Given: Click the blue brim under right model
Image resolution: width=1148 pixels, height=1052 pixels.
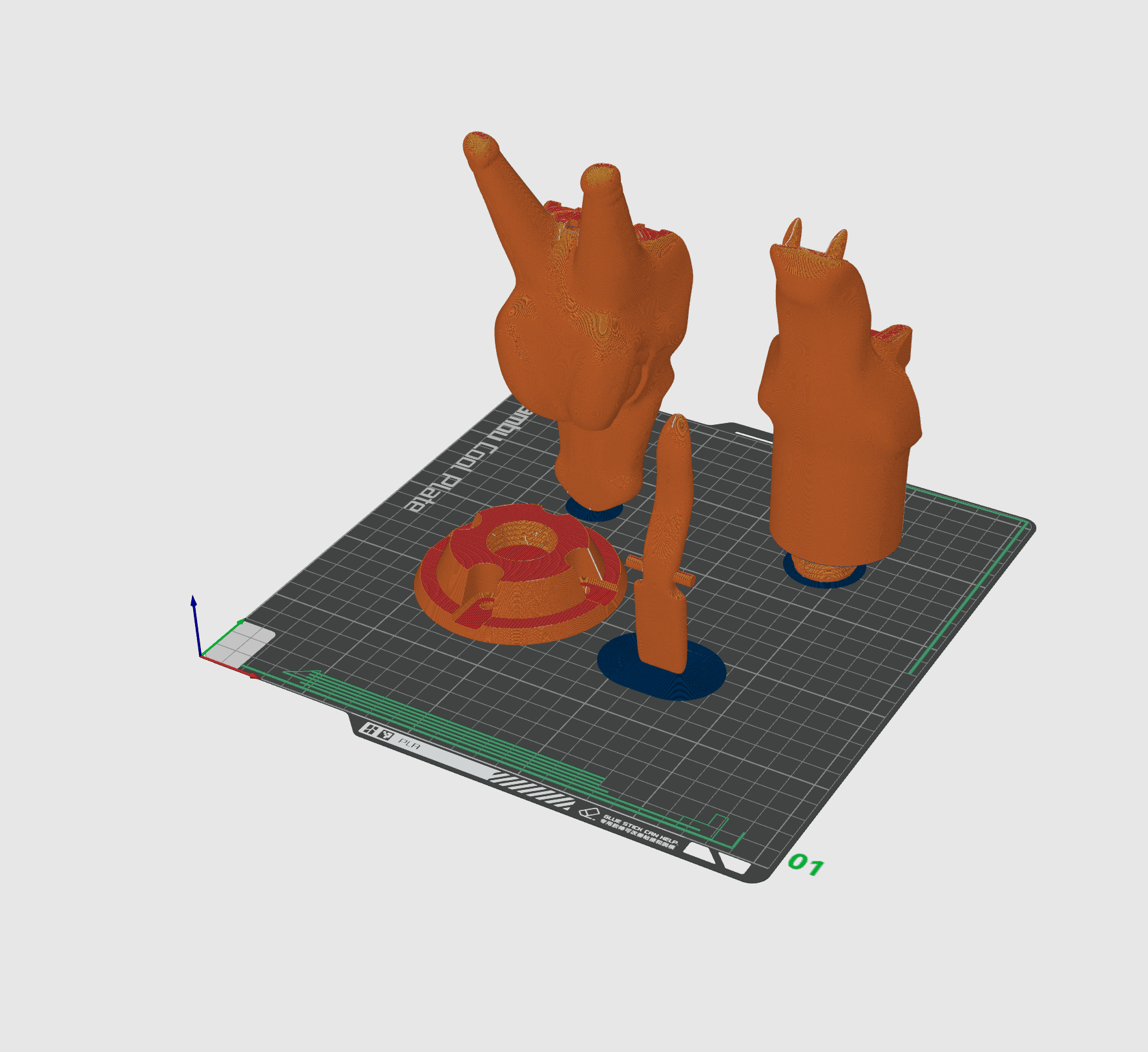Looking at the screenshot, I should (x=824, y=571).
